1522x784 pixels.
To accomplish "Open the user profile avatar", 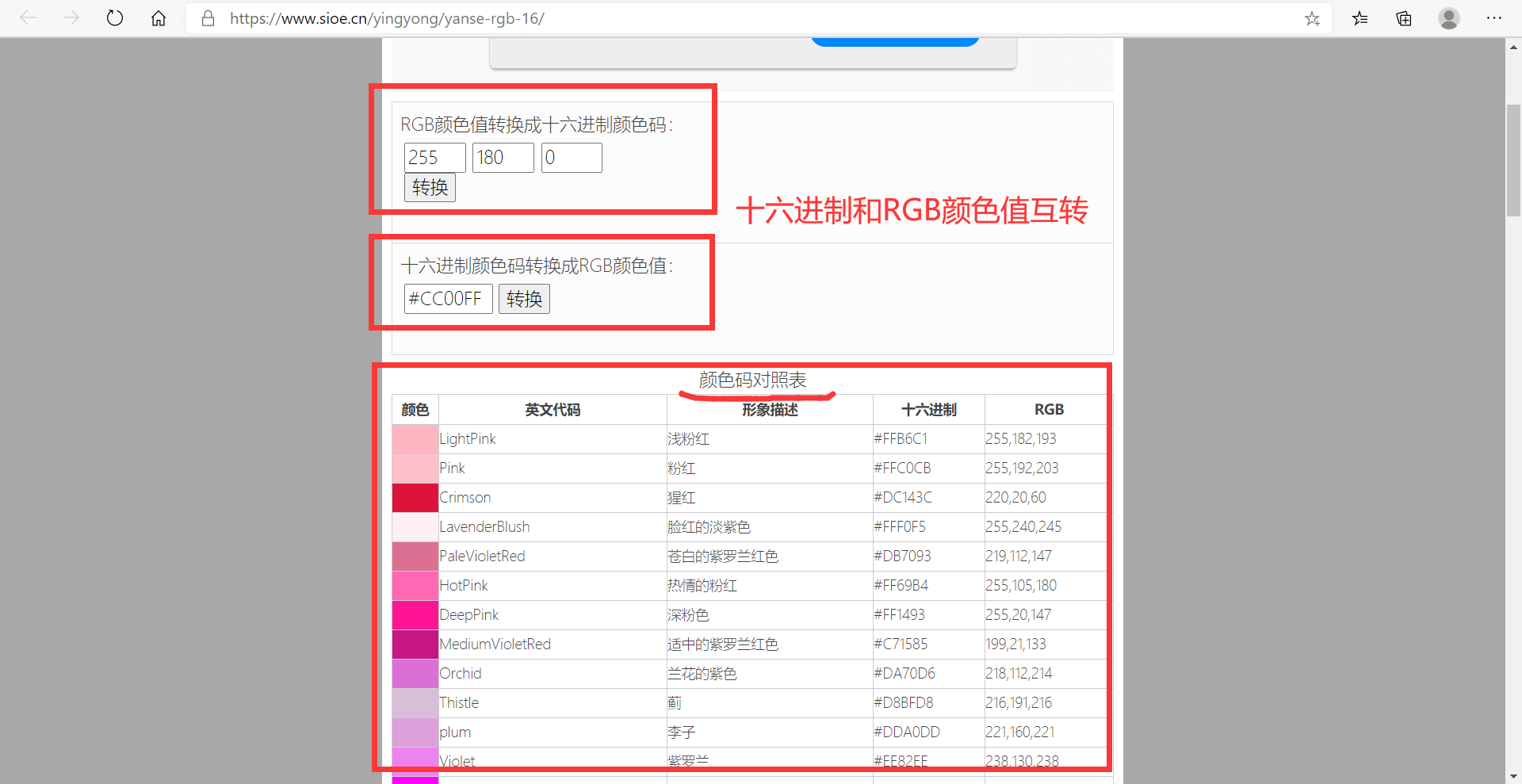I will tap(1449, 18).
